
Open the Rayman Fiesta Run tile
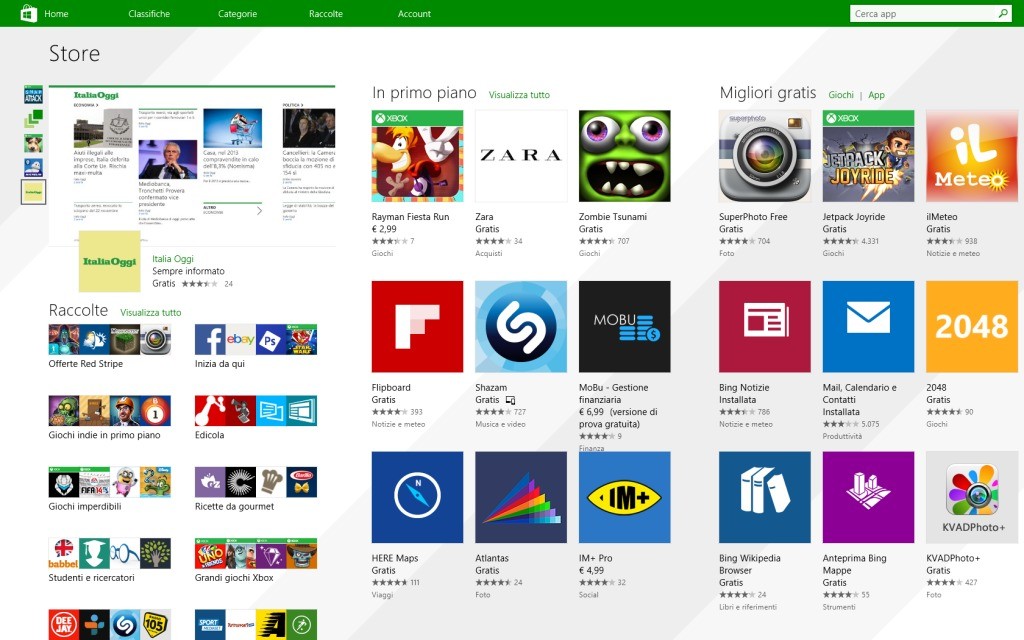417,155
